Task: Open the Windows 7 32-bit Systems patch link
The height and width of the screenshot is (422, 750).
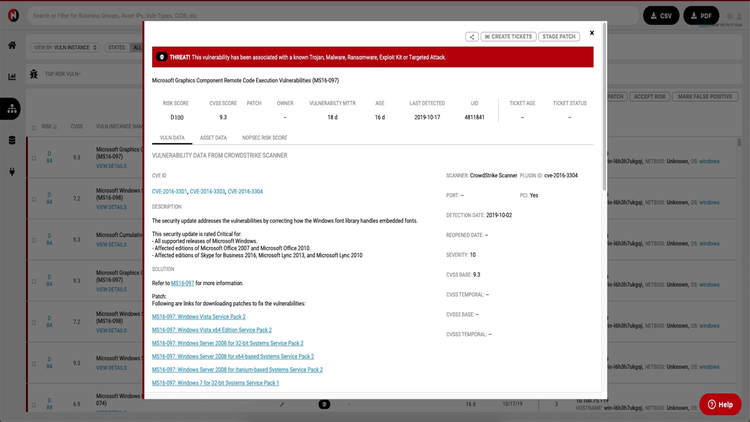Action: tap(215, 383)
